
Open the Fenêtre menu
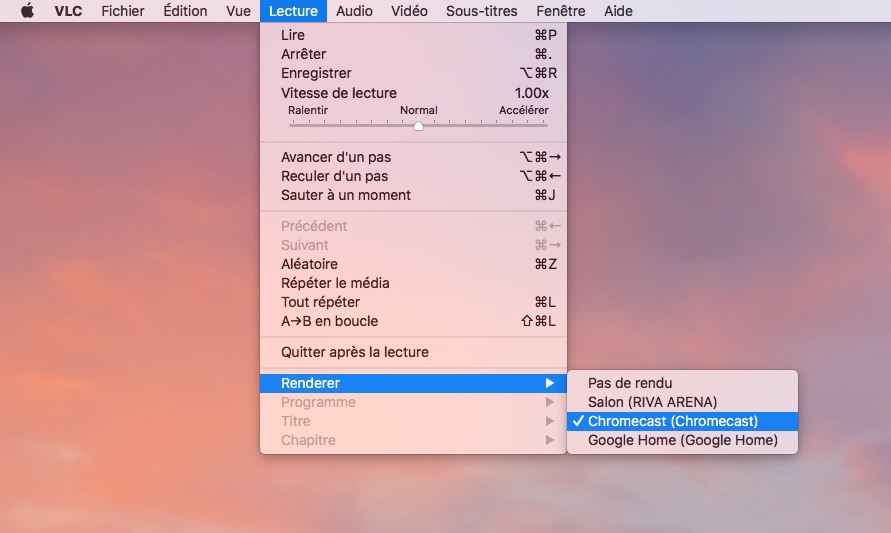point(560,11)
